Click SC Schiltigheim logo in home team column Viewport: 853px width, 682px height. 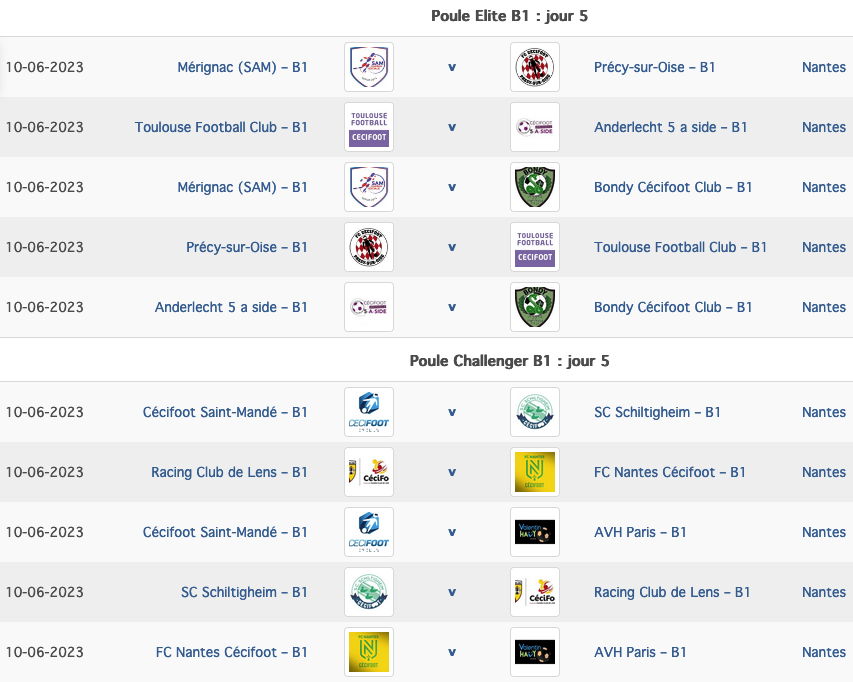pos(369,592)
